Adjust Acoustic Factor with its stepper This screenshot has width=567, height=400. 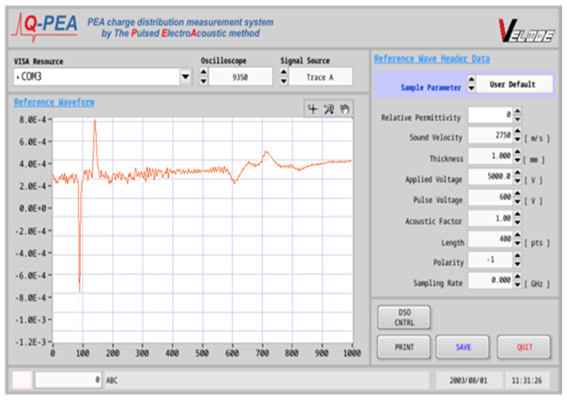(517, 218)
